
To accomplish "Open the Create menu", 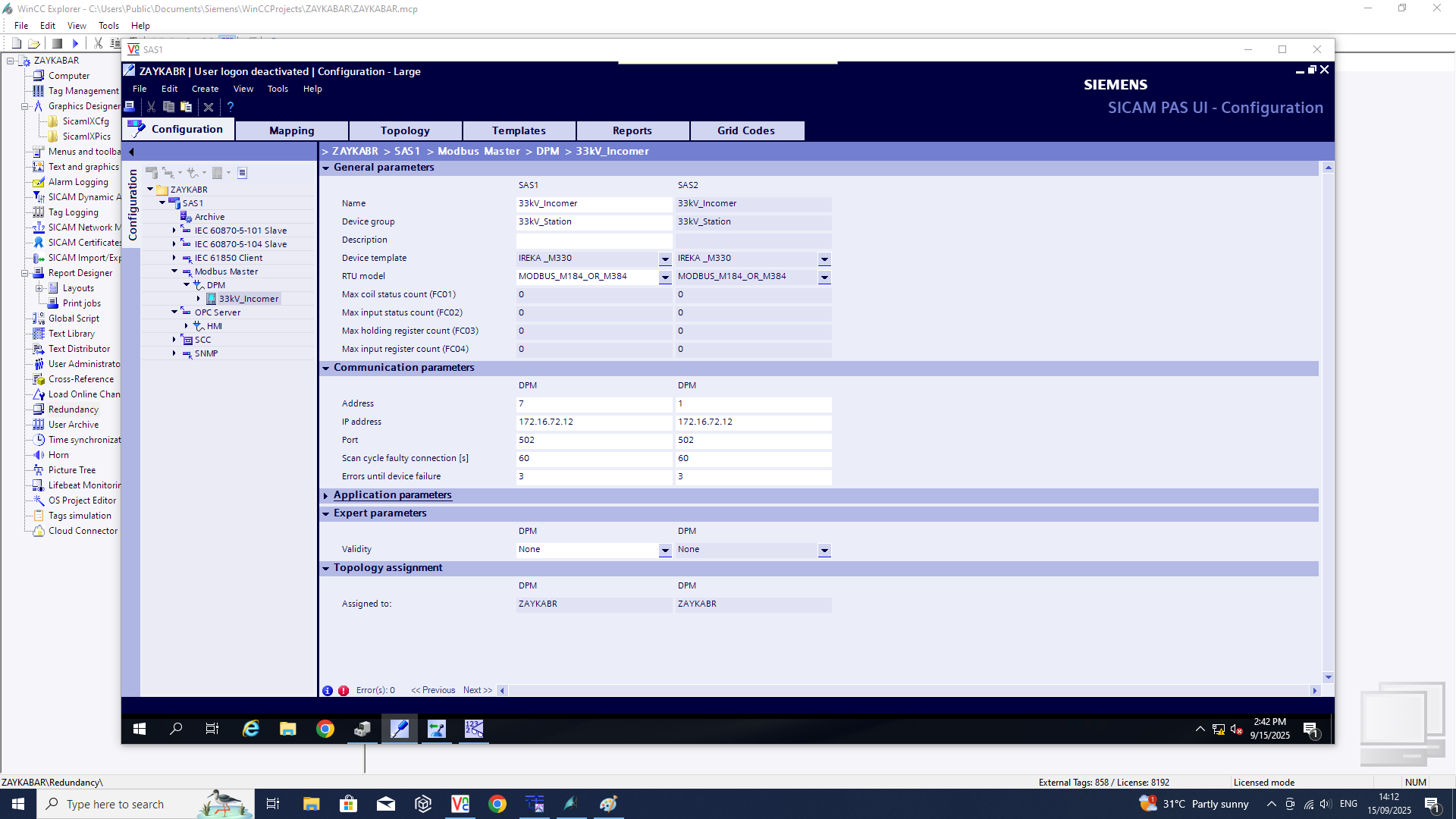I will [205, 89].
